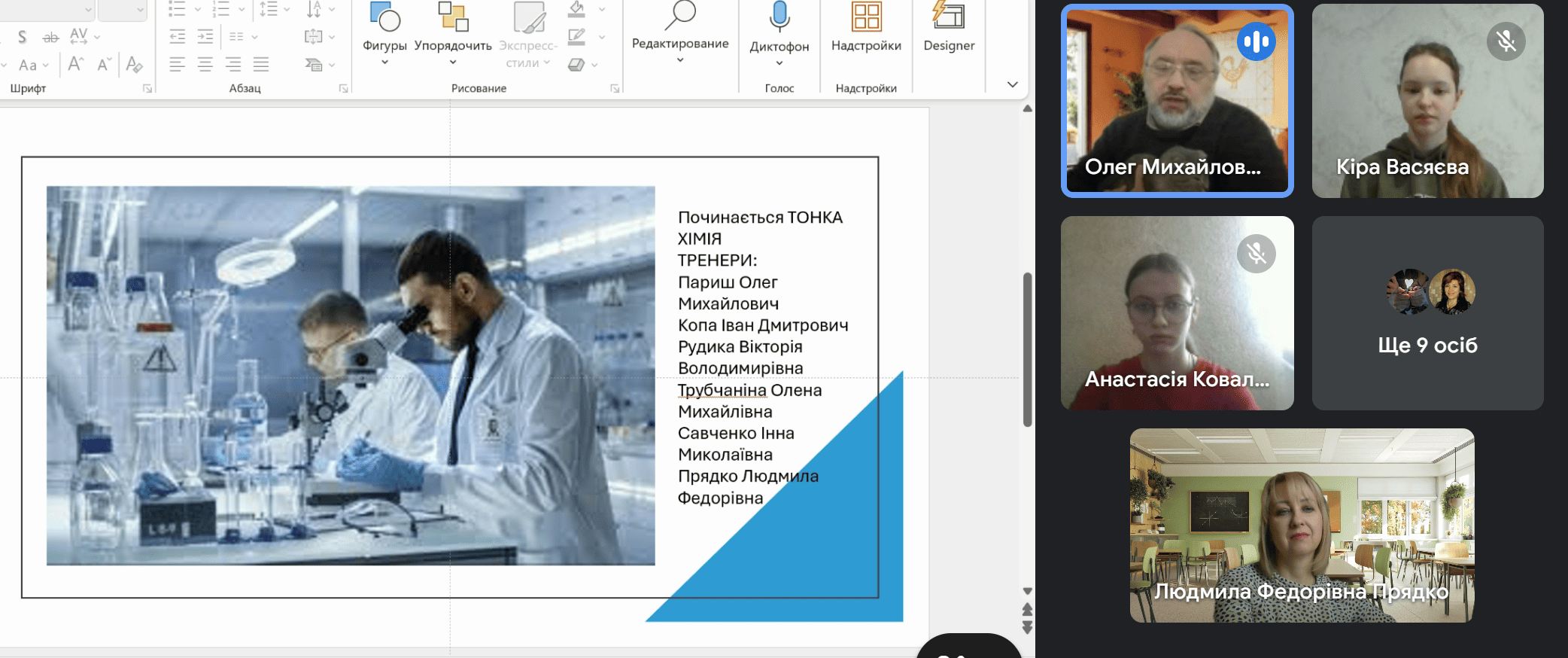
Task: Open the Упорядочить arrange menu
Action: pyautogui.click(x=453, y=34)
